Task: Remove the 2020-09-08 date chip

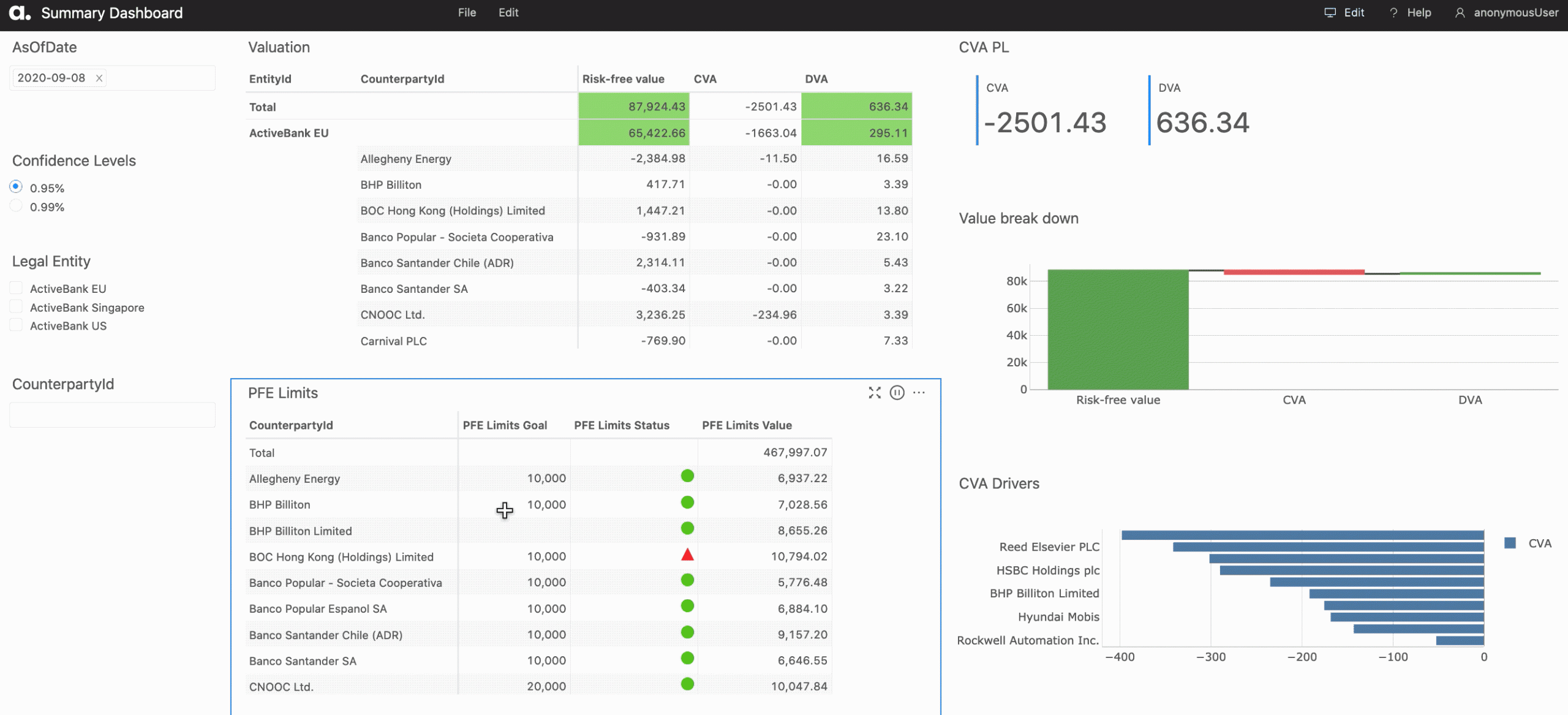Action: [99, 78]
